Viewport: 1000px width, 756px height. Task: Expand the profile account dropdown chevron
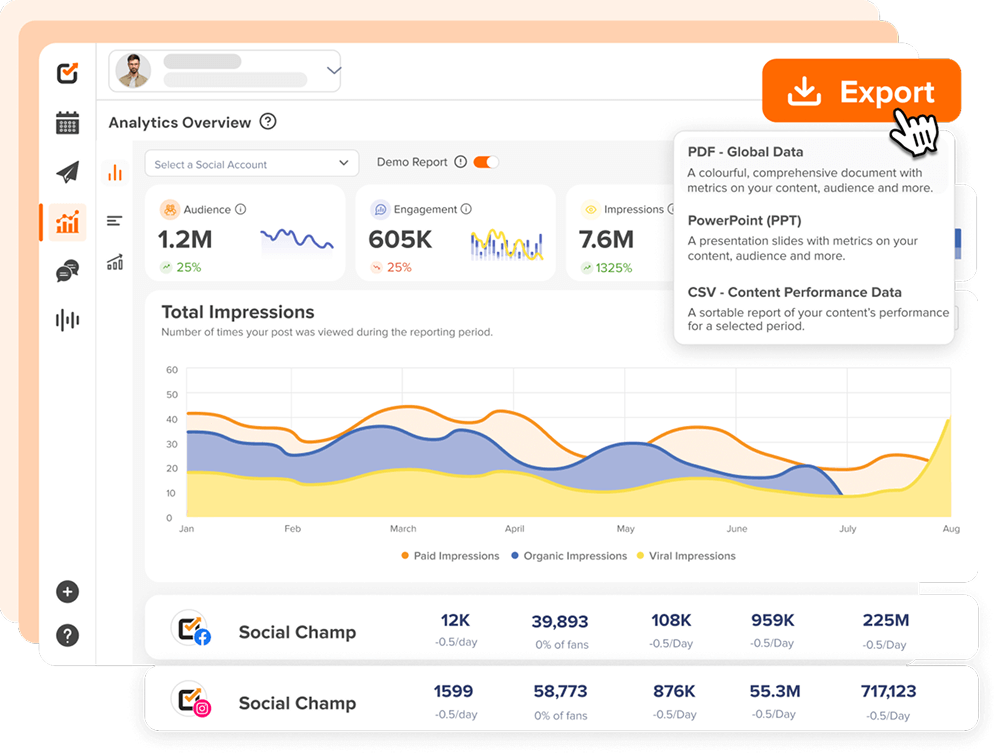332,72
